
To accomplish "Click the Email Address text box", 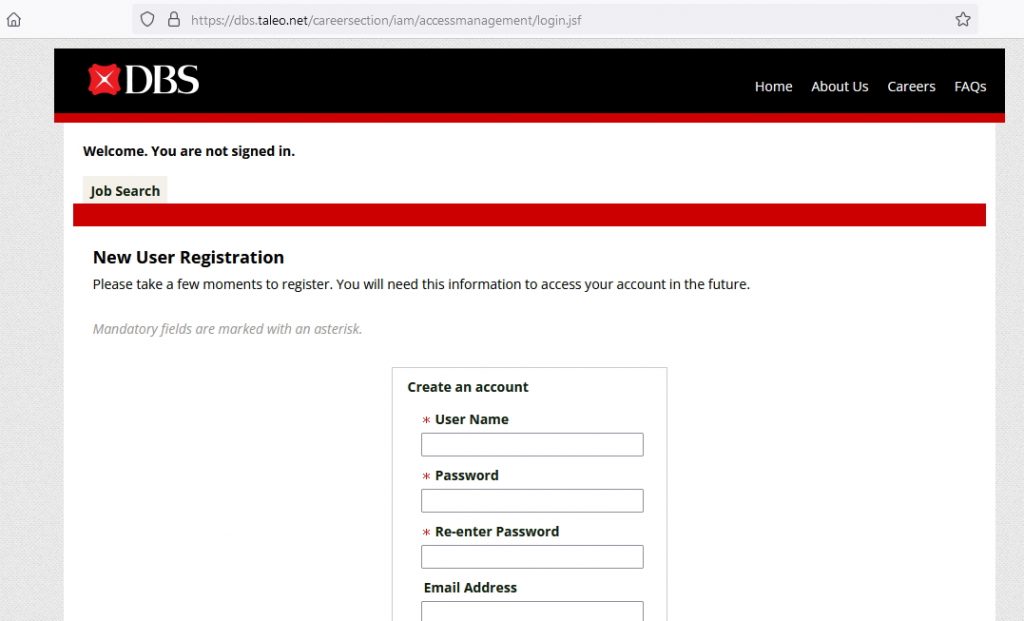I will pos(532,611).
